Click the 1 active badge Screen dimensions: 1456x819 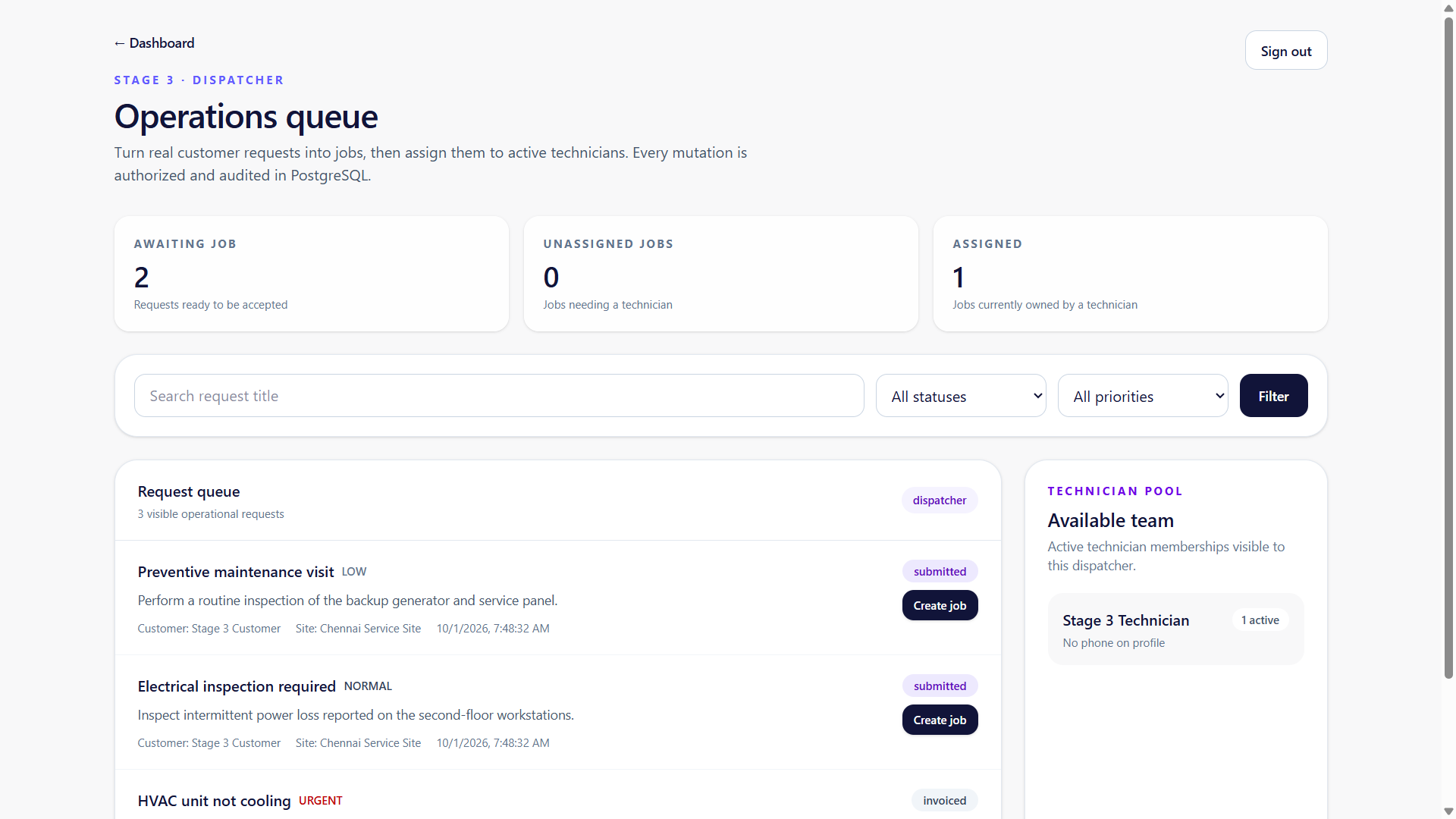point(1260,620)
